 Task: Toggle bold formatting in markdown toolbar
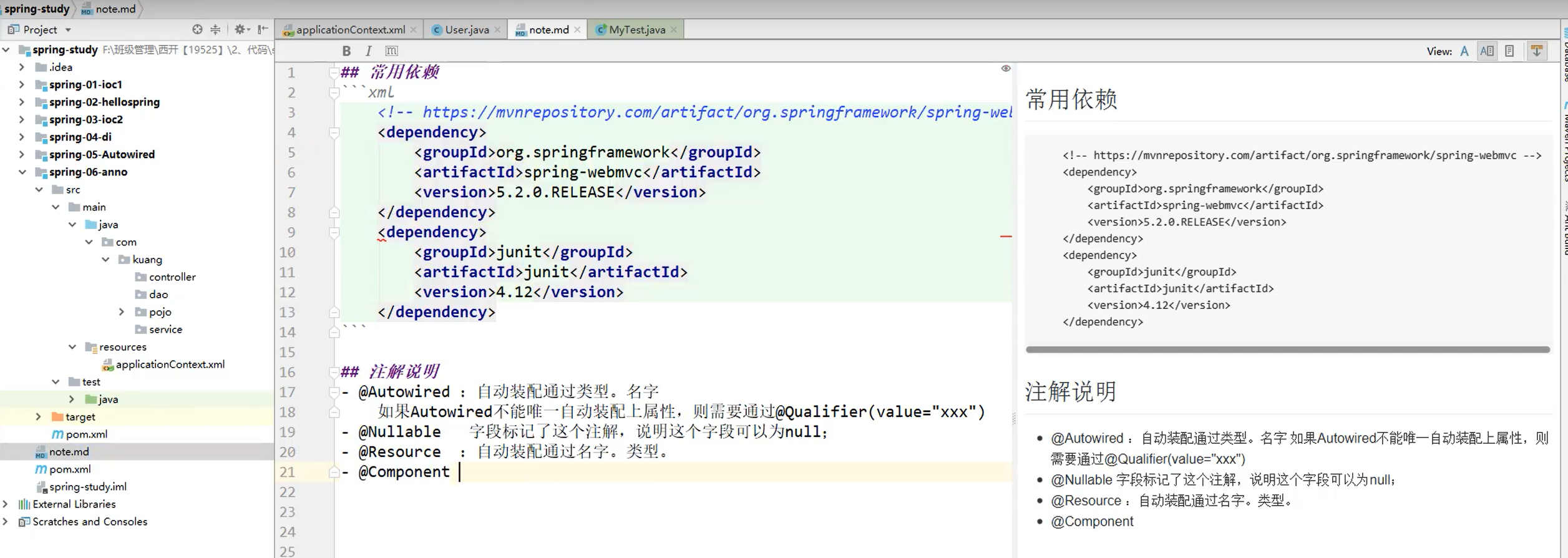coord(346,51)
